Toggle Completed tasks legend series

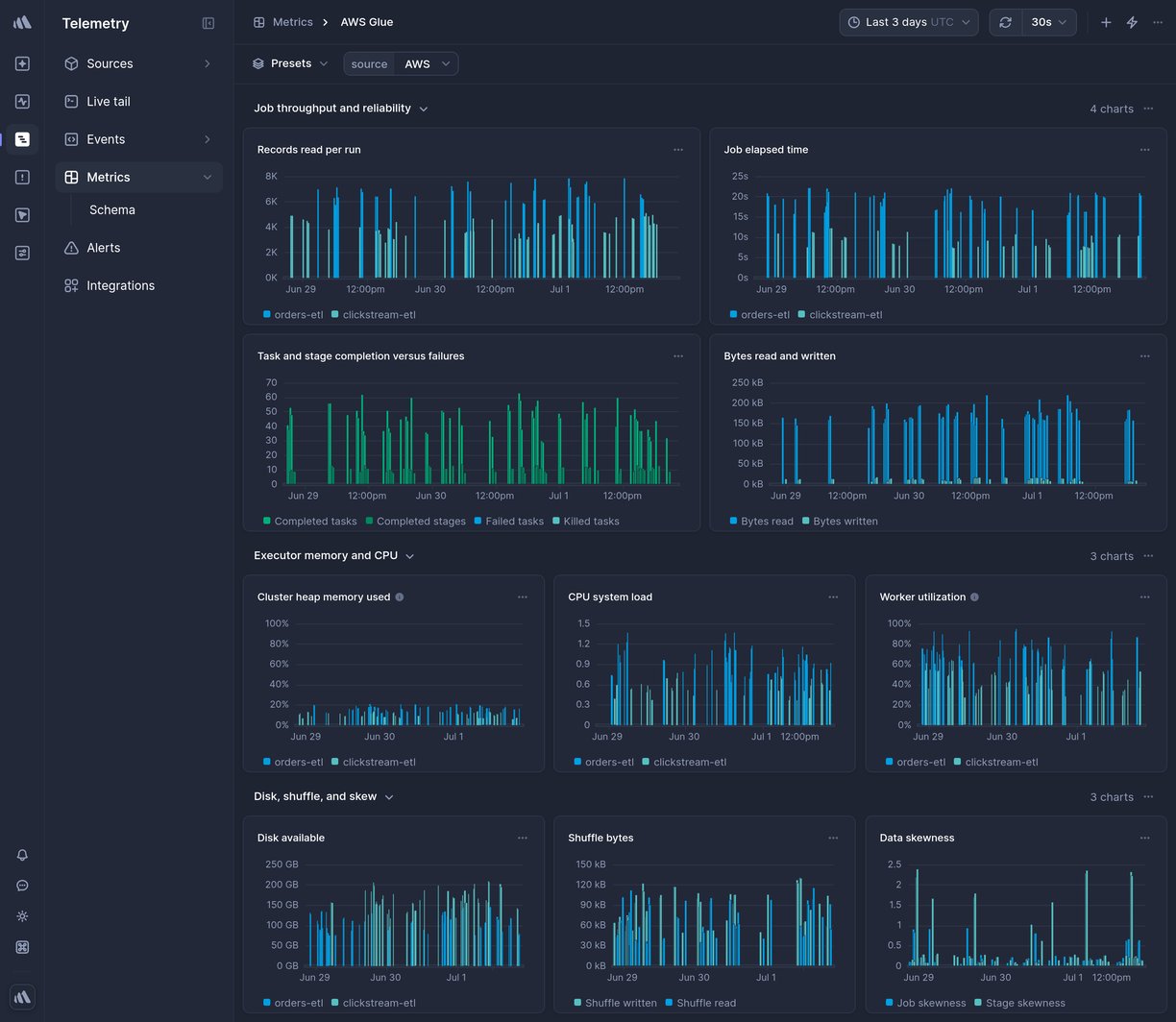[x=309, y=522]
